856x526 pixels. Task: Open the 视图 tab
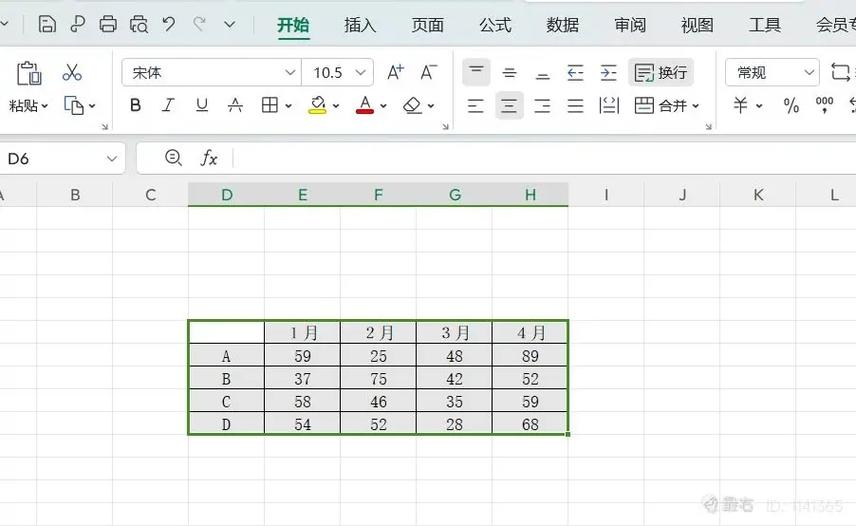[x=697, y=25]
